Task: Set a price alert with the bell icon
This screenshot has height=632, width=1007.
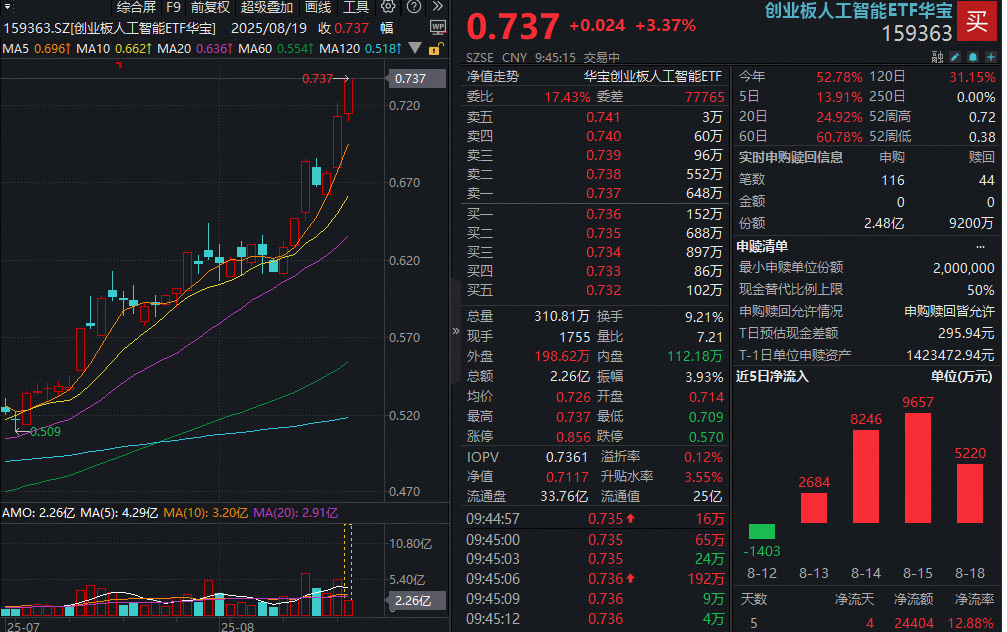Action: click(x=973, y=57)
